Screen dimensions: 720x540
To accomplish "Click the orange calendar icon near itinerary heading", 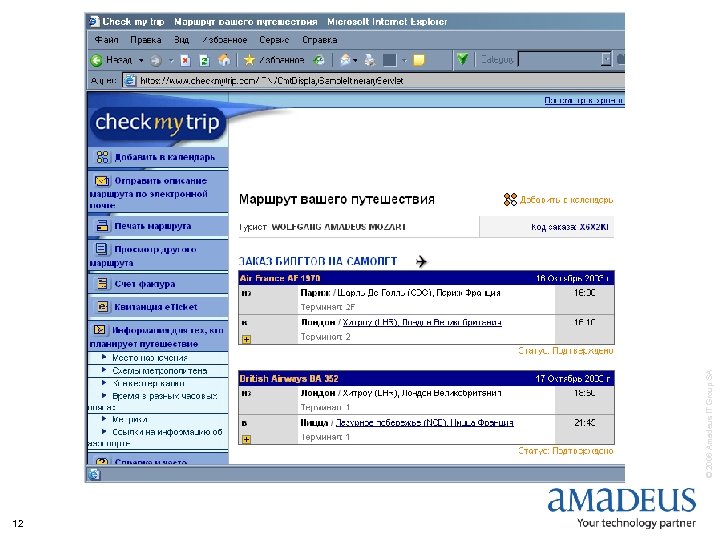I will pyautogui.click(x=510, y=199).
